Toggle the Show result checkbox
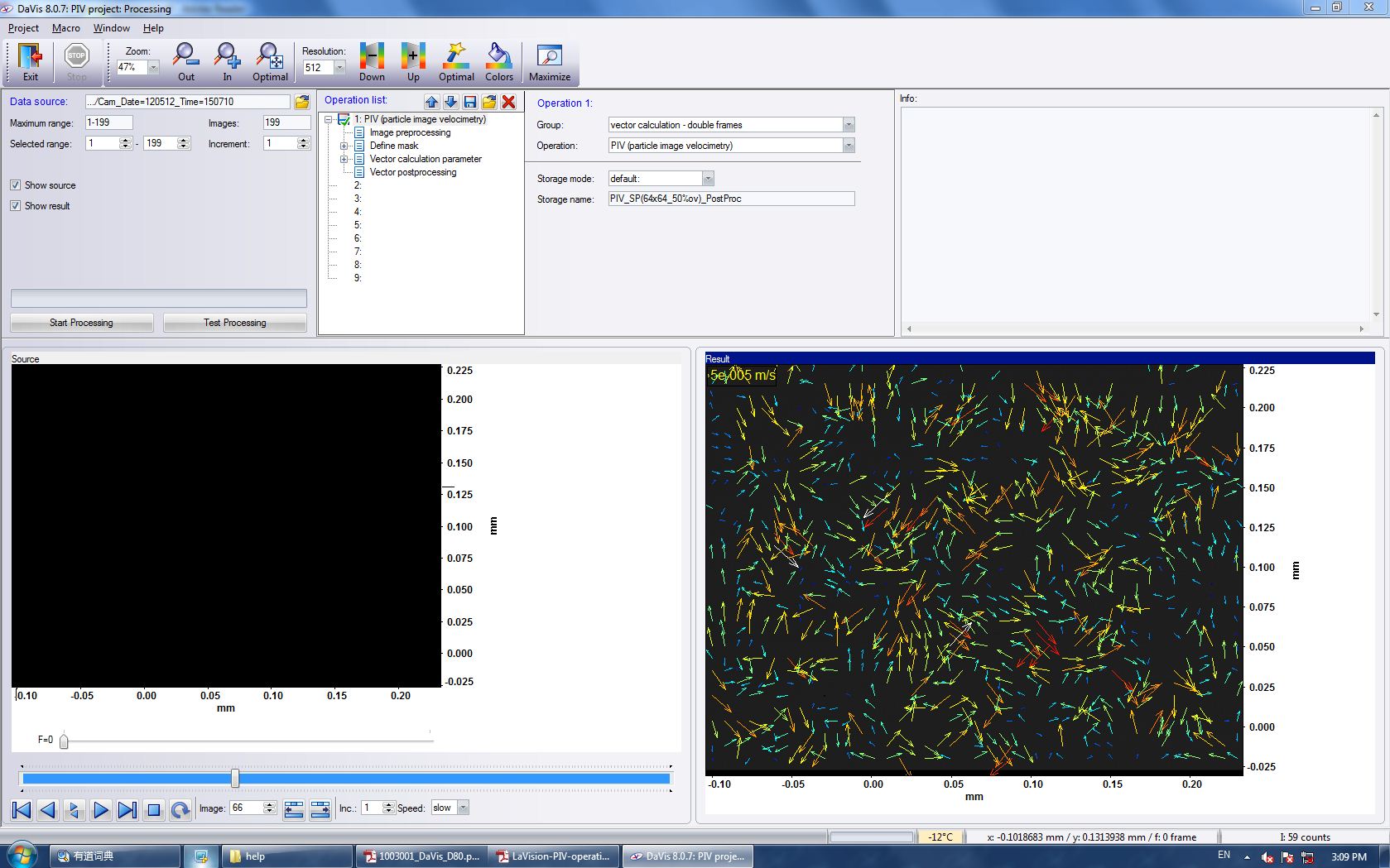Viewport: 1390px width, 868px height. click(16, 206)
